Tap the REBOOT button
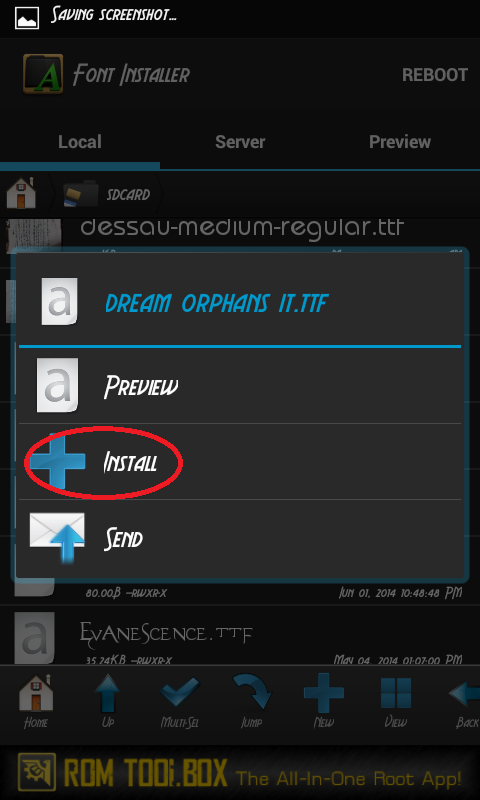Image resolution: width=480 pixels, height=800 pixels. coord(435,75)
